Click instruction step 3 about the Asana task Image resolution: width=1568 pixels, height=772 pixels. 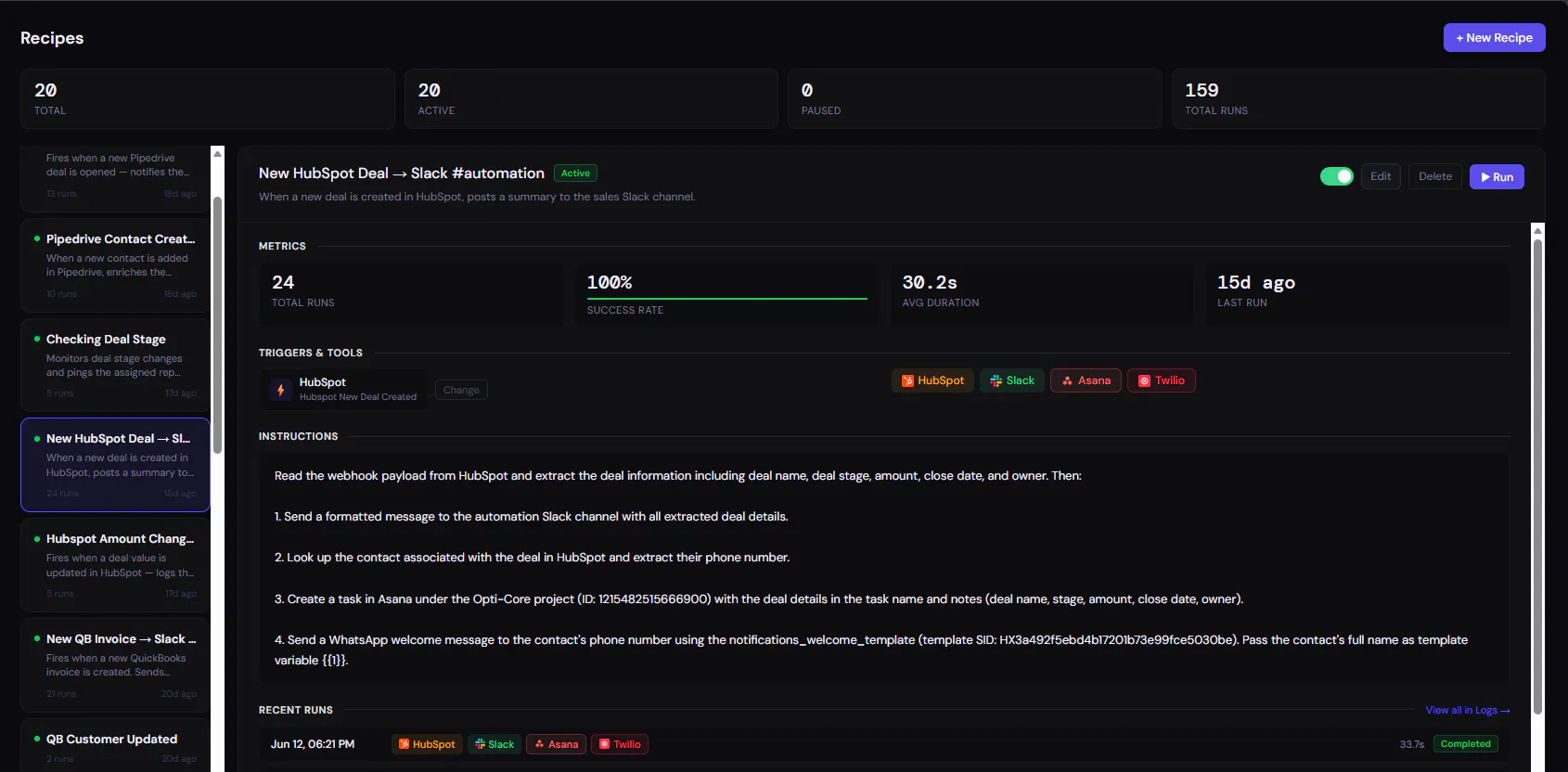point(759,599)
